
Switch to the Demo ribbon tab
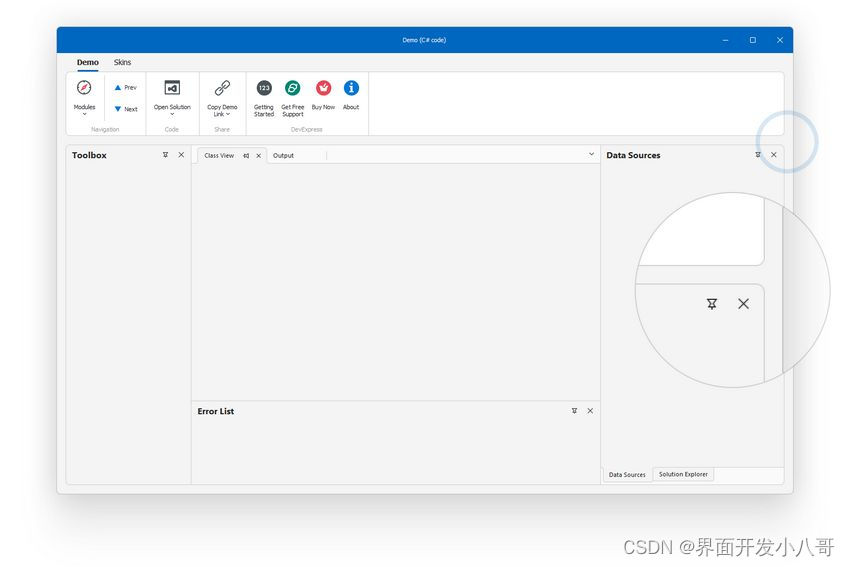[x=87, y=62]
